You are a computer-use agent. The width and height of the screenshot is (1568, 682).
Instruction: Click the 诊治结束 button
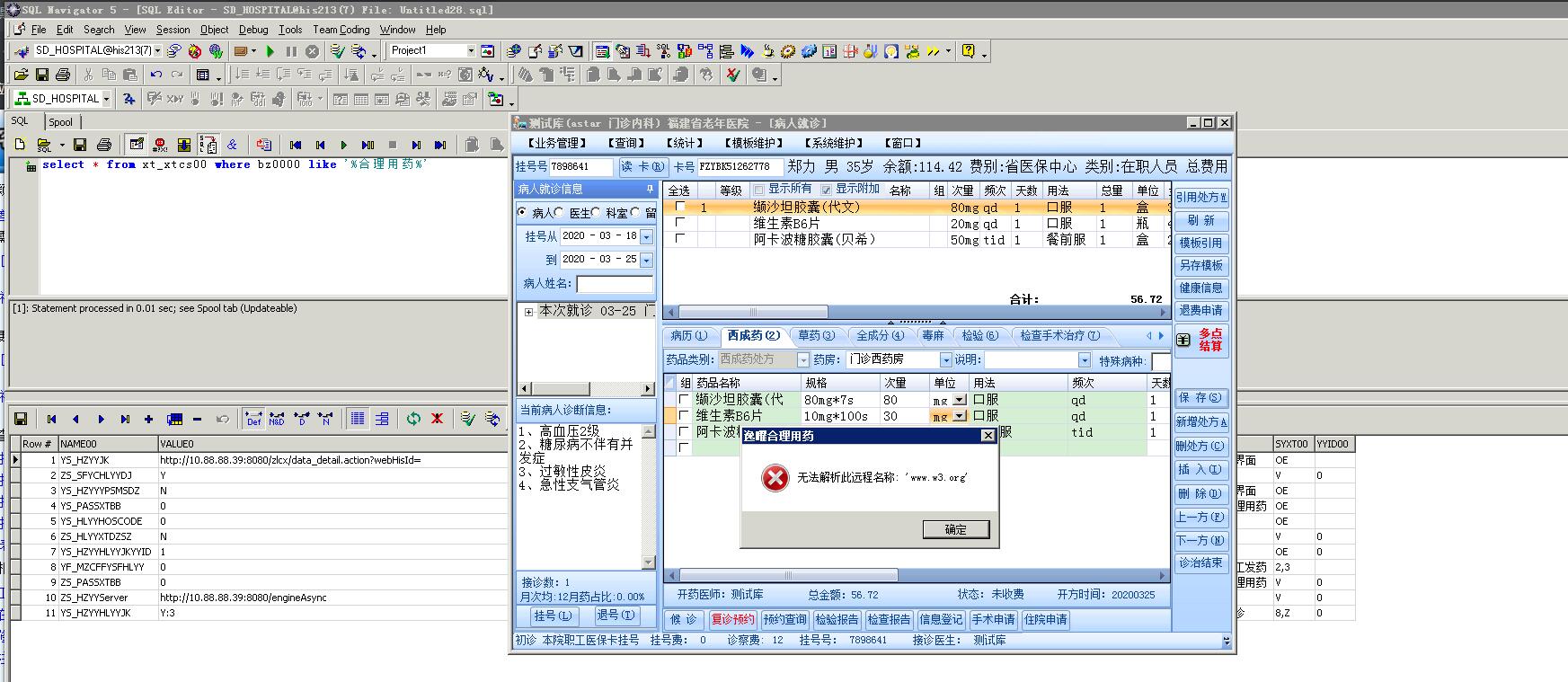coord(1200,563)
